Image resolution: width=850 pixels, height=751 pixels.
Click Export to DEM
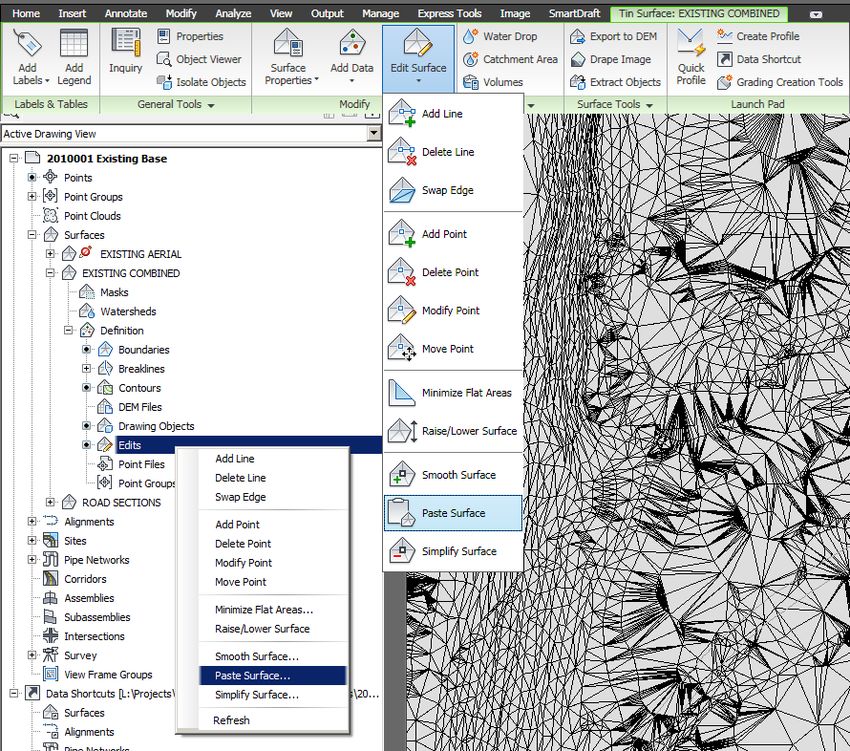coord(613,36)
